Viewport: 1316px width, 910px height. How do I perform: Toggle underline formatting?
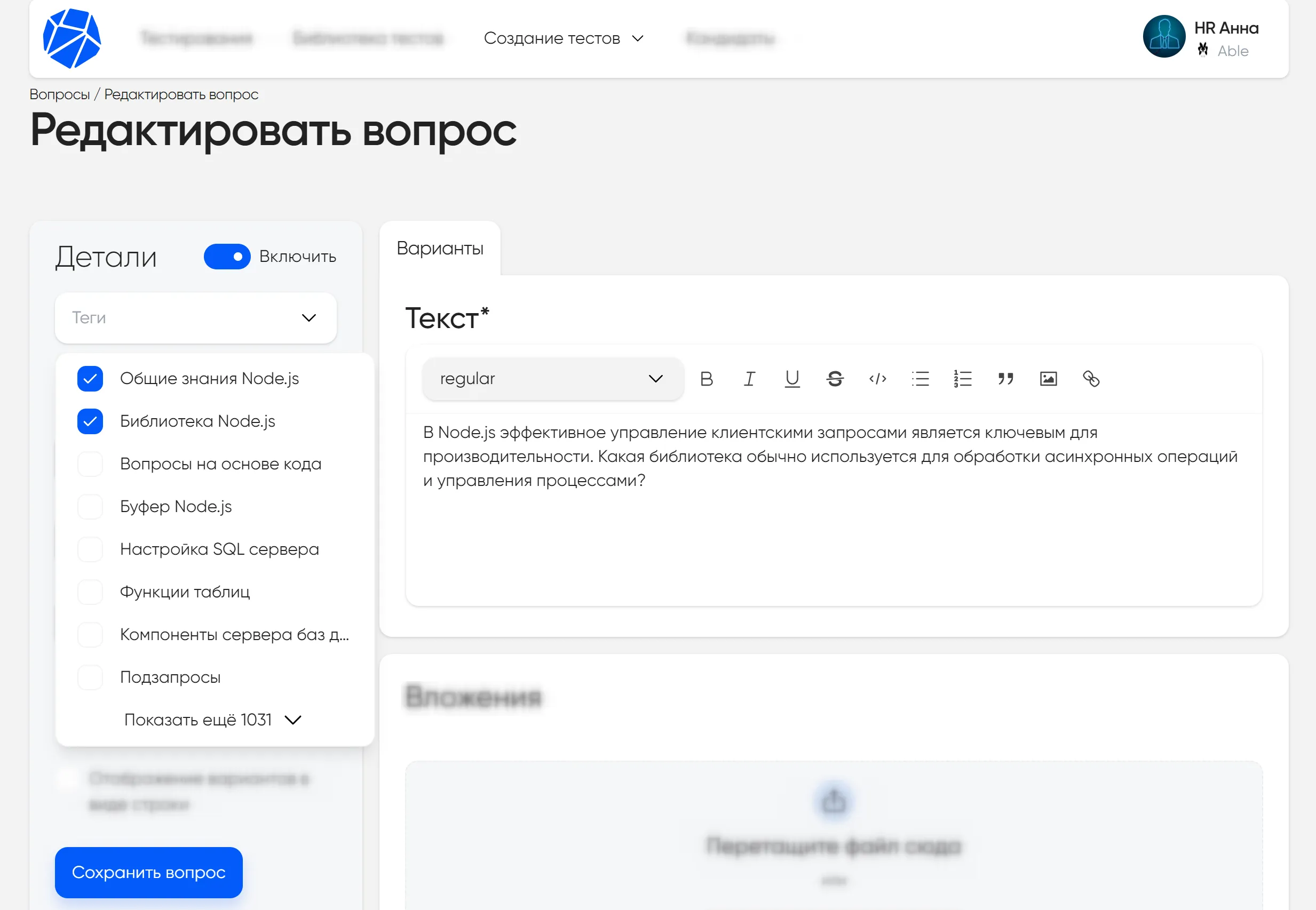point(792,379)
